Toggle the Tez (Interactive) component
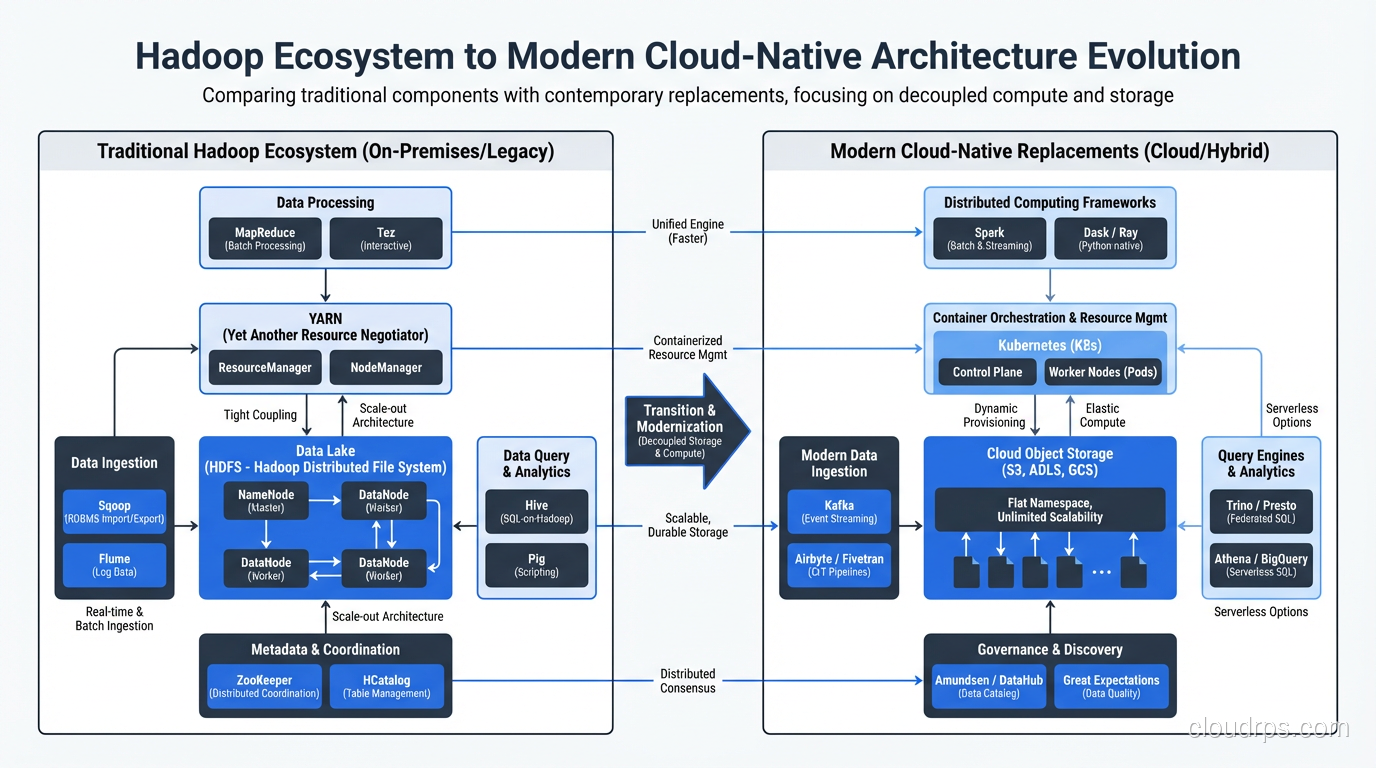The height and width of the screenshot is (768, 1376). 386,238
